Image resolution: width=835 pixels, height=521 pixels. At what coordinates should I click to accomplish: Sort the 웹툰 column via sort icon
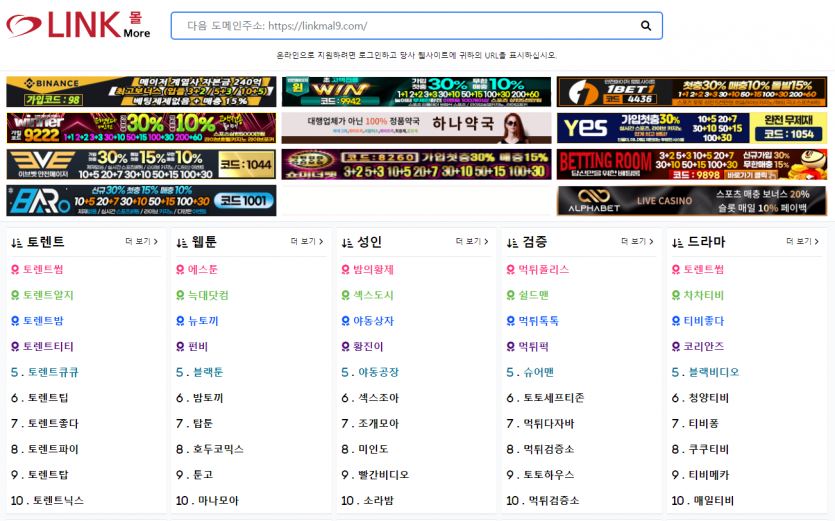tap(182, 243)
